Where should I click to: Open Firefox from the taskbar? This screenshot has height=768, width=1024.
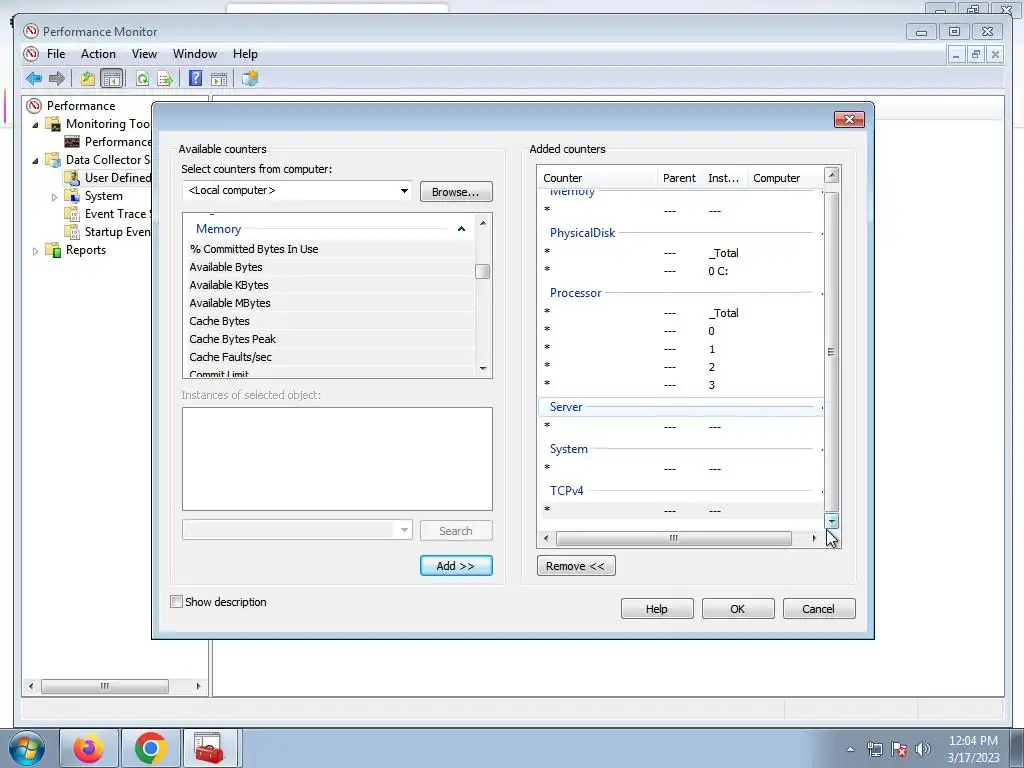point(88,748)
